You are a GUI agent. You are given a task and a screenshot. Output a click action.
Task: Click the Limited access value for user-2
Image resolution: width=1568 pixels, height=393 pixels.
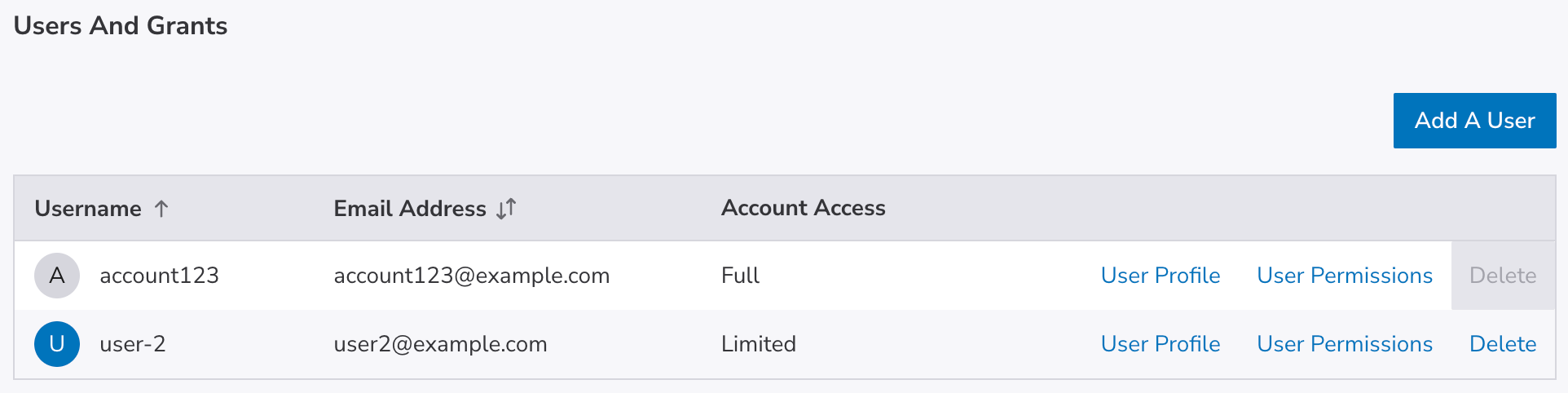coord(758,344)
